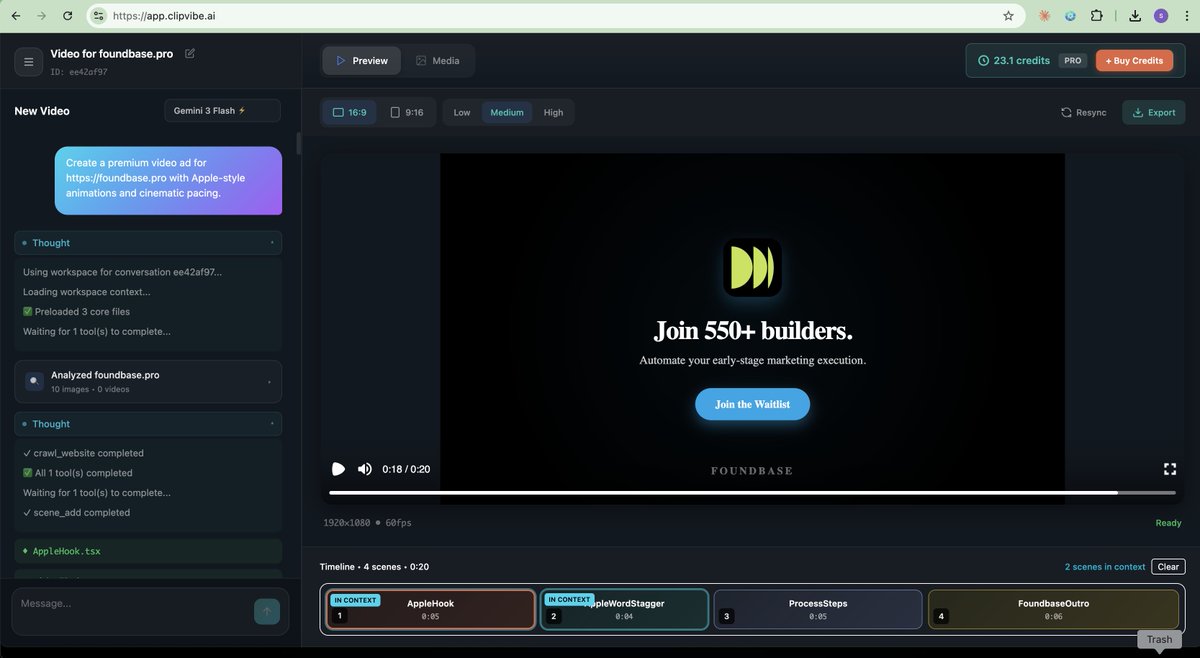This screenshot has height=658, width=1200.
Task: Collapse the second Thought section
Action: point(148,424)
